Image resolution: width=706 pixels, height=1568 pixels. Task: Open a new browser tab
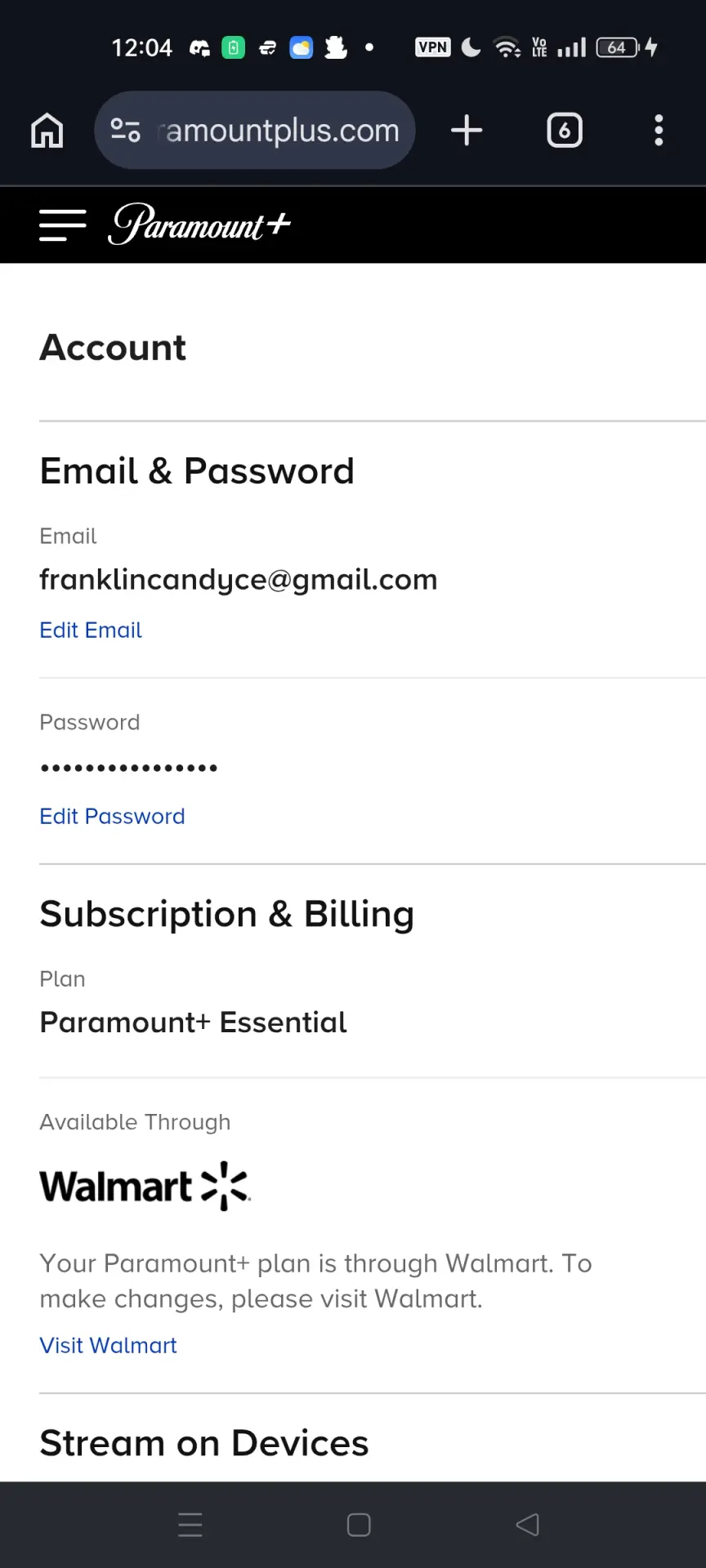(467, 131)
